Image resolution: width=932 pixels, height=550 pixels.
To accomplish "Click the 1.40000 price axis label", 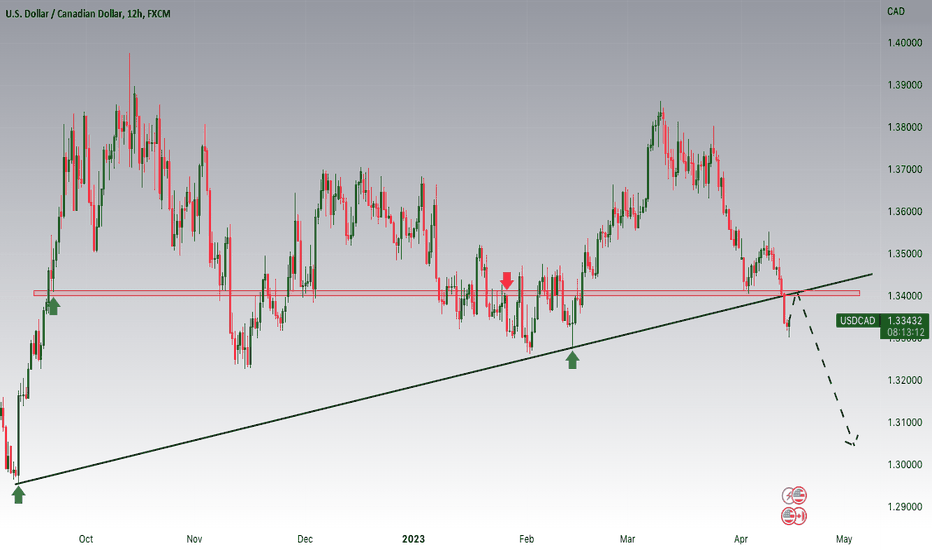I will pyautogui.click(x=905, y=43).
